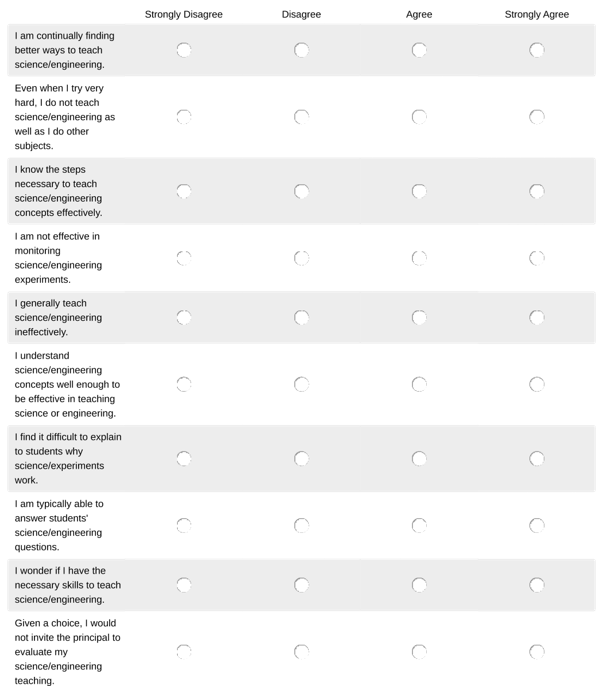Mark Agree for knowing the steps necessary
This screenshot has width=603, height=694.
pyautogui.click(x=419, y=191)
